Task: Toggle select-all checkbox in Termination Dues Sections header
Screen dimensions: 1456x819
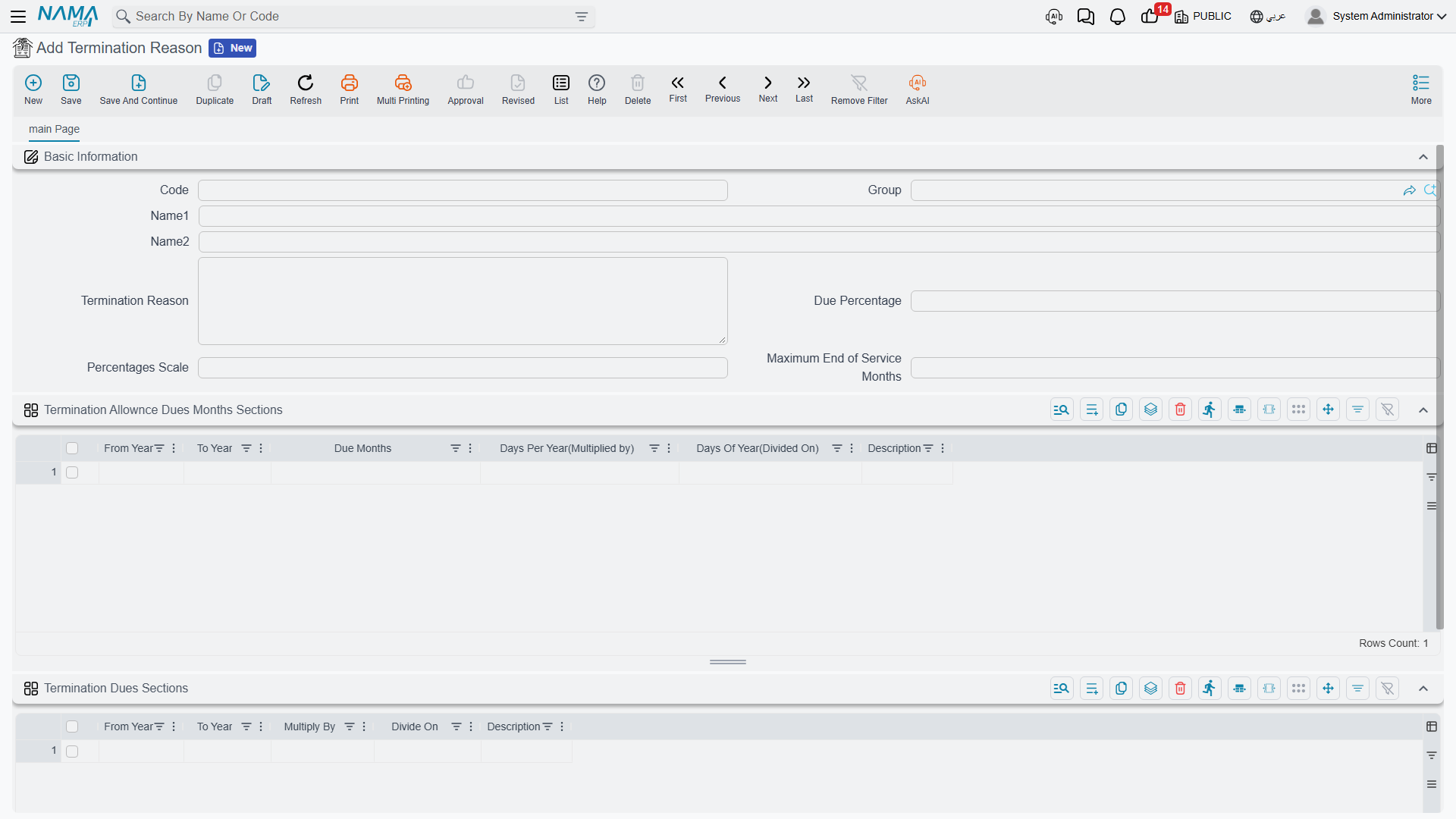Action: coord(72,726)
